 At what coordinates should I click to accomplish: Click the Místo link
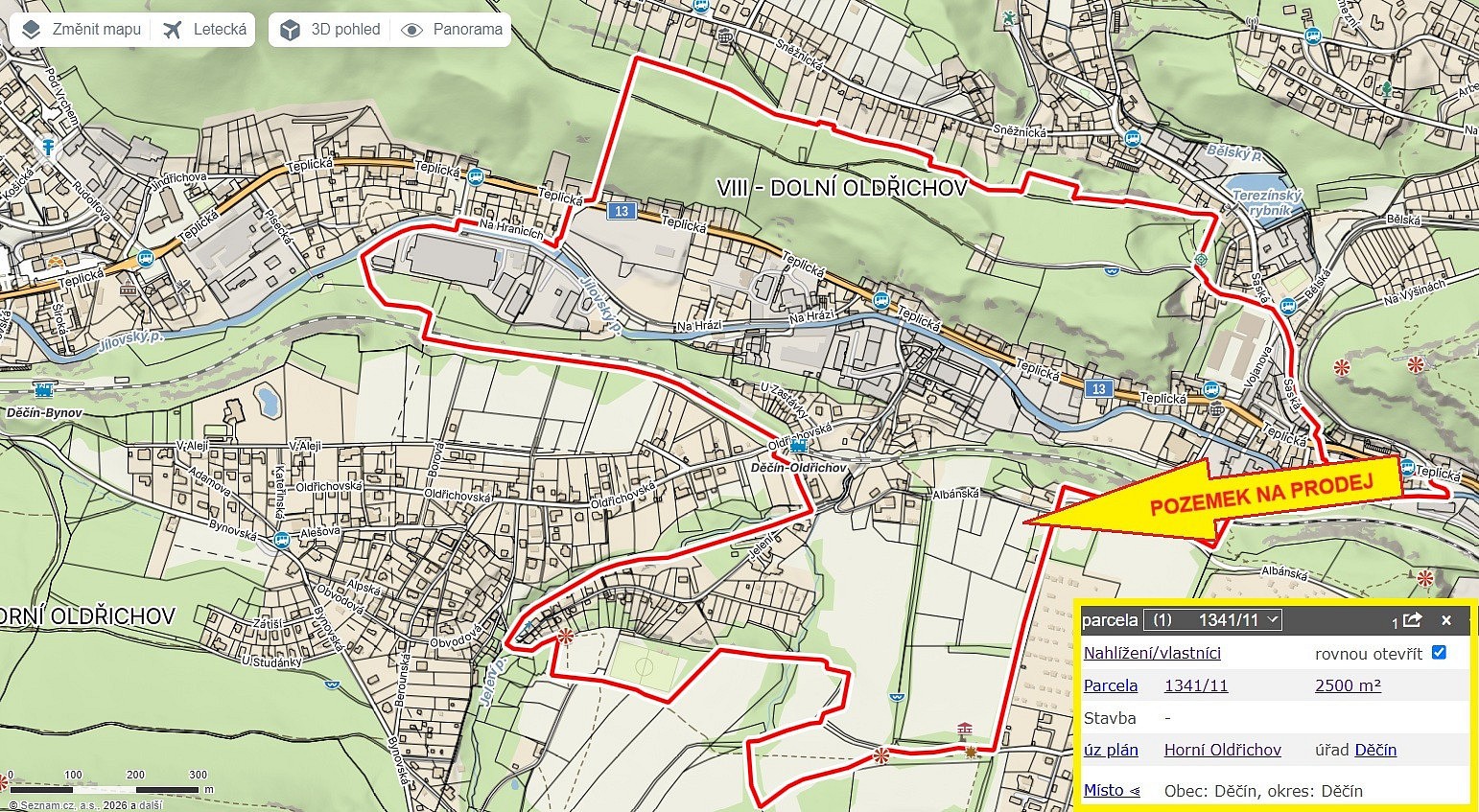[1112, 791]
